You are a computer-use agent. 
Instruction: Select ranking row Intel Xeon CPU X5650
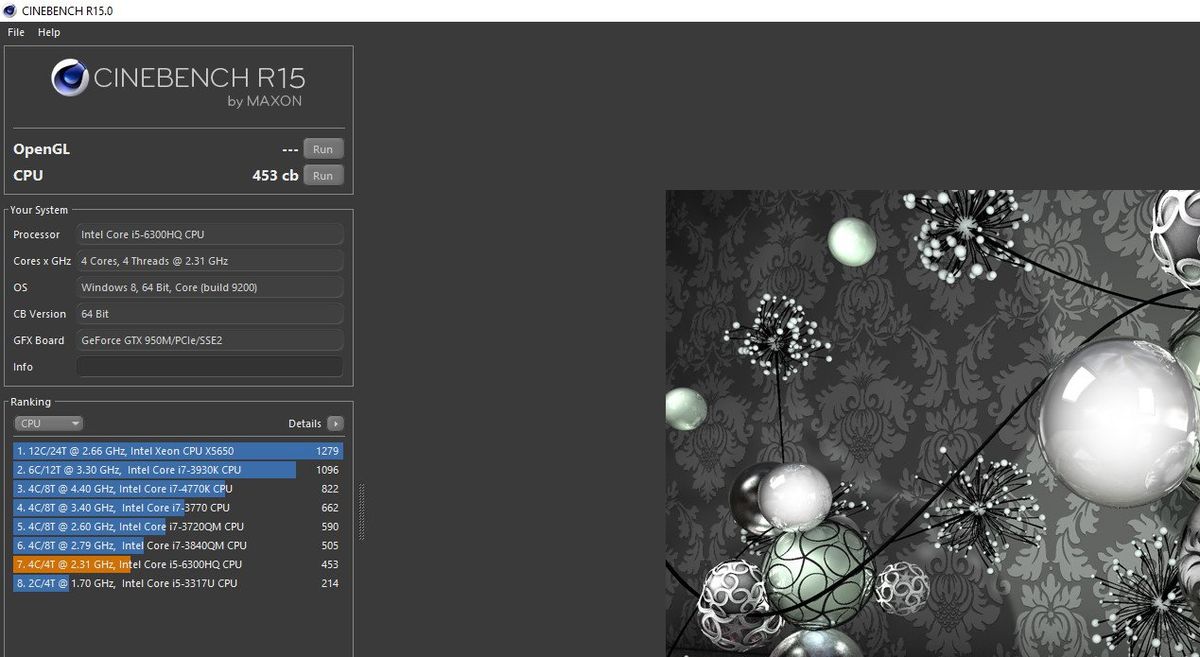tap(178, 451)
